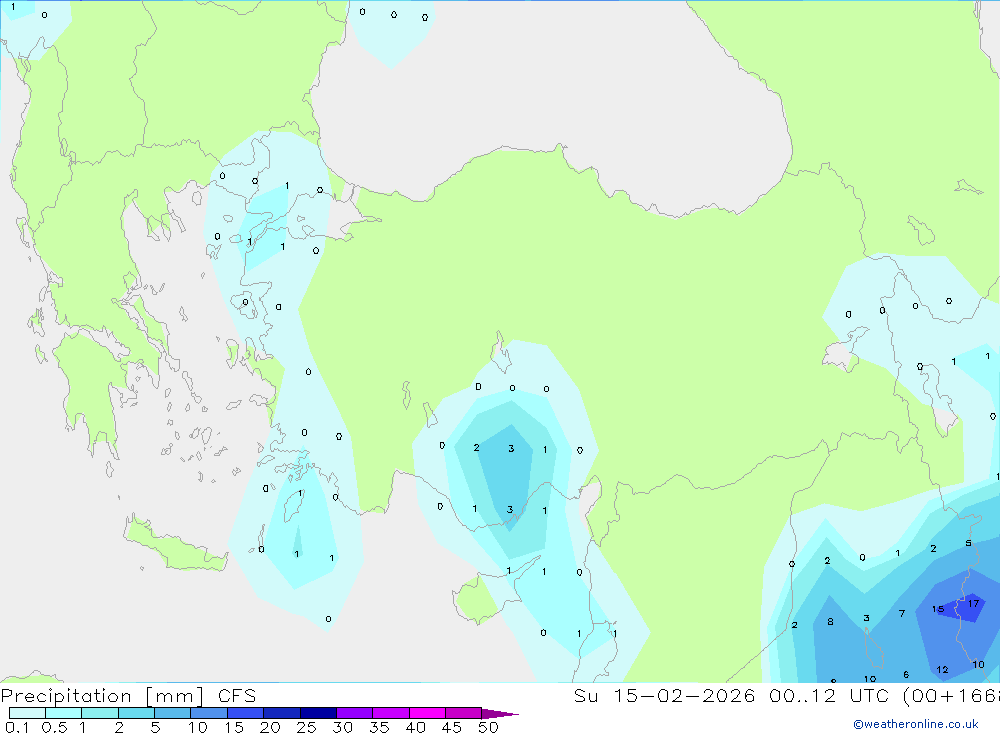Click the 30–35 mm violet legend box
The image size is (1000, 733).
(355, 713)
